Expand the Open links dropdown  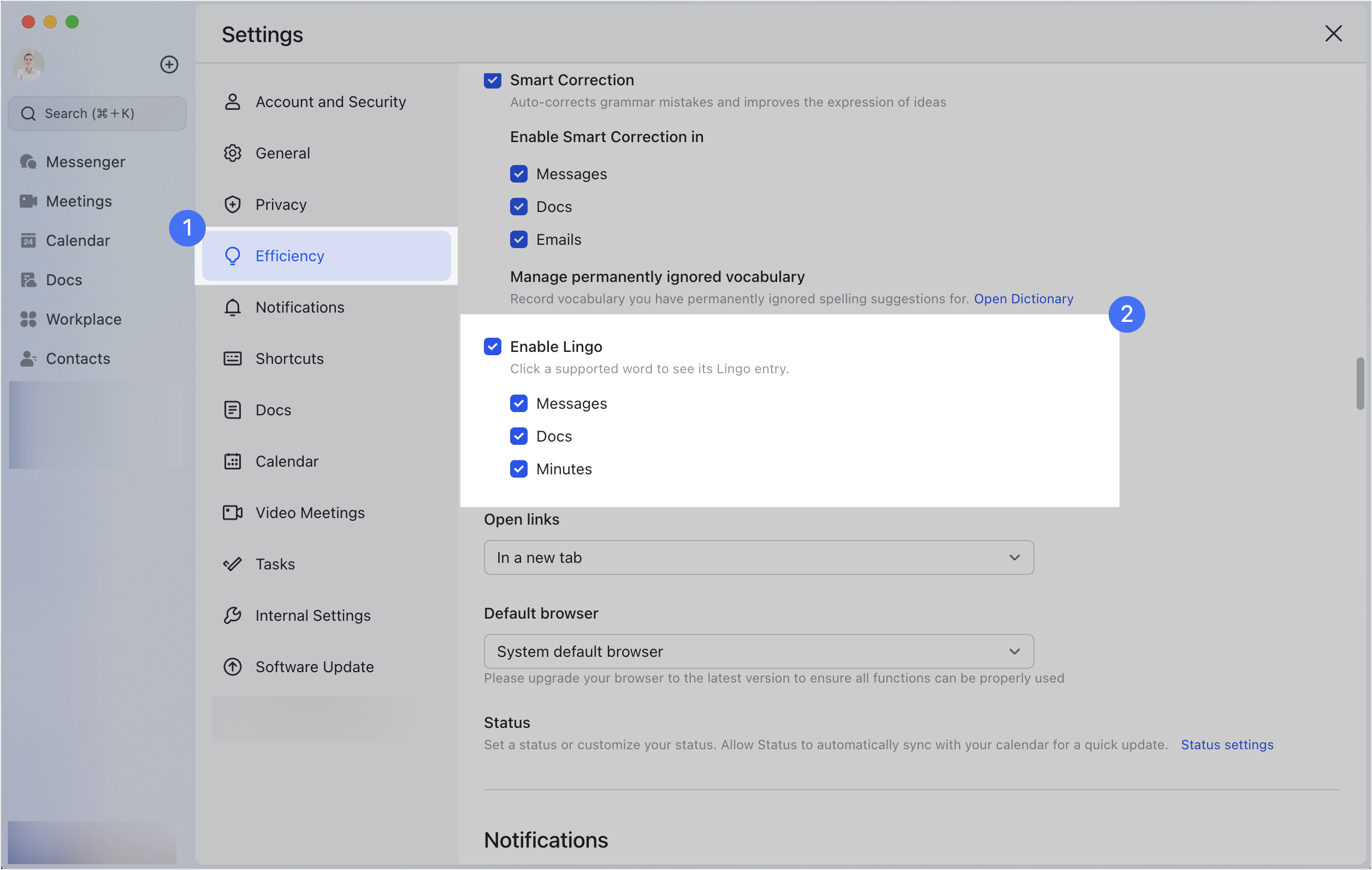tap(758, 557)
